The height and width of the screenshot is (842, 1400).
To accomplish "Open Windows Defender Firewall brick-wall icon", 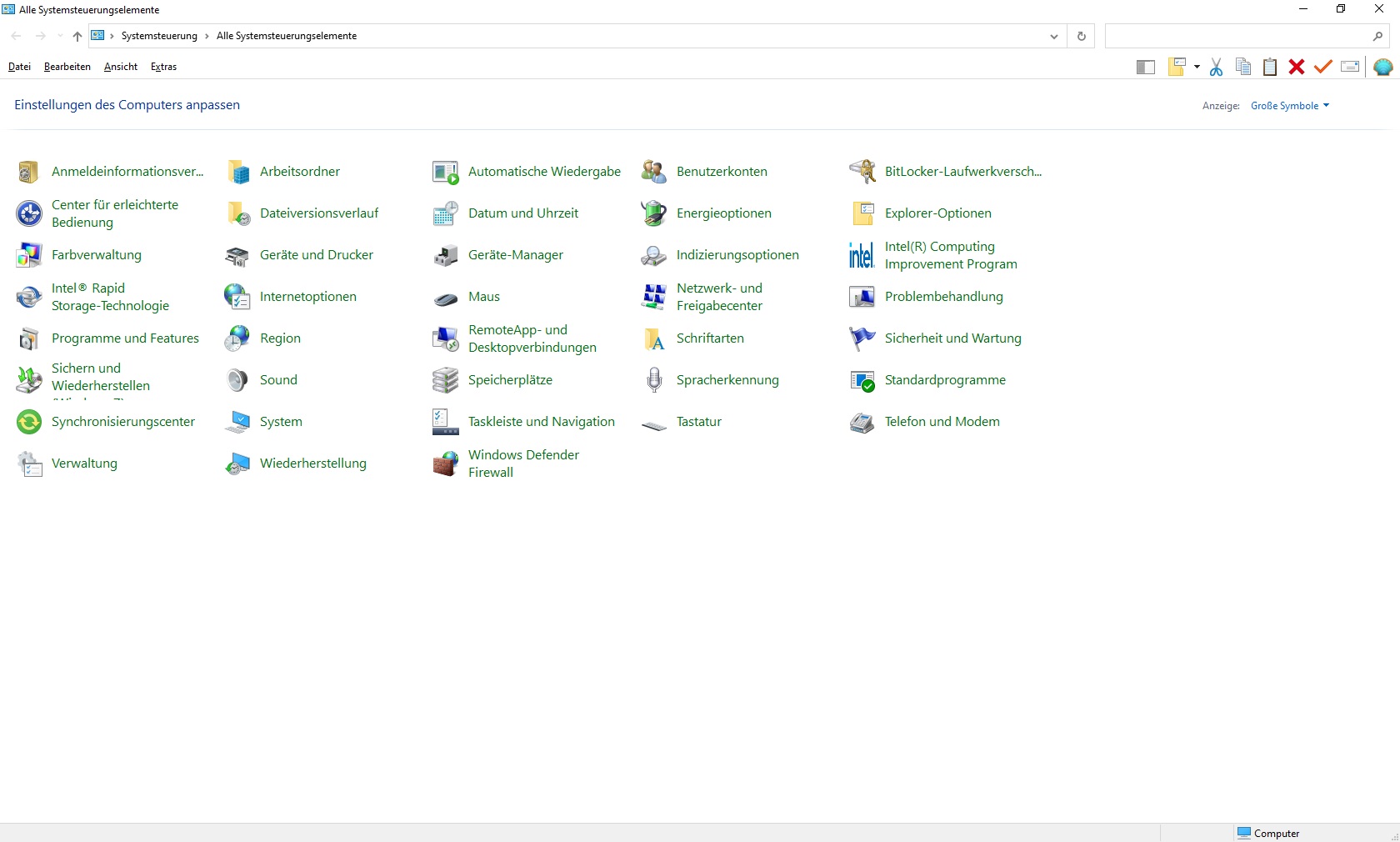I will click(446, 464).
